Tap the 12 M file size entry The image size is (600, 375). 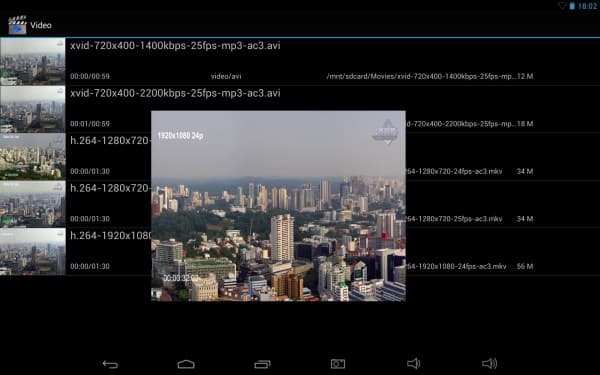525,76
